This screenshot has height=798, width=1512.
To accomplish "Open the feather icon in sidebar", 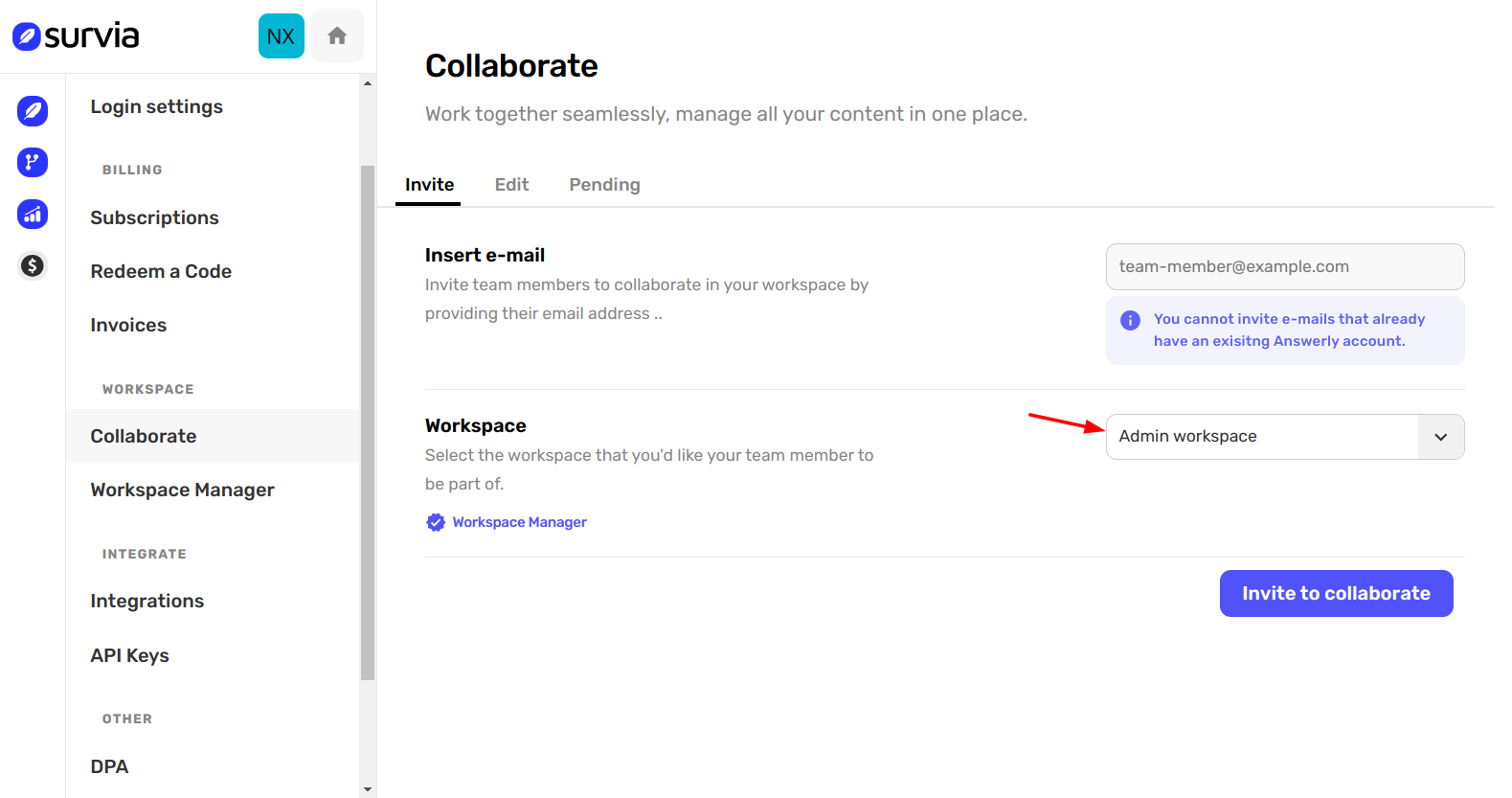I will coord(33,111).
